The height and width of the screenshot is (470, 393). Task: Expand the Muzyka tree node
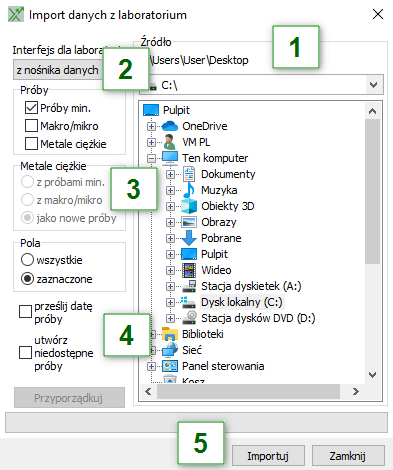click(x=170, y=190)
